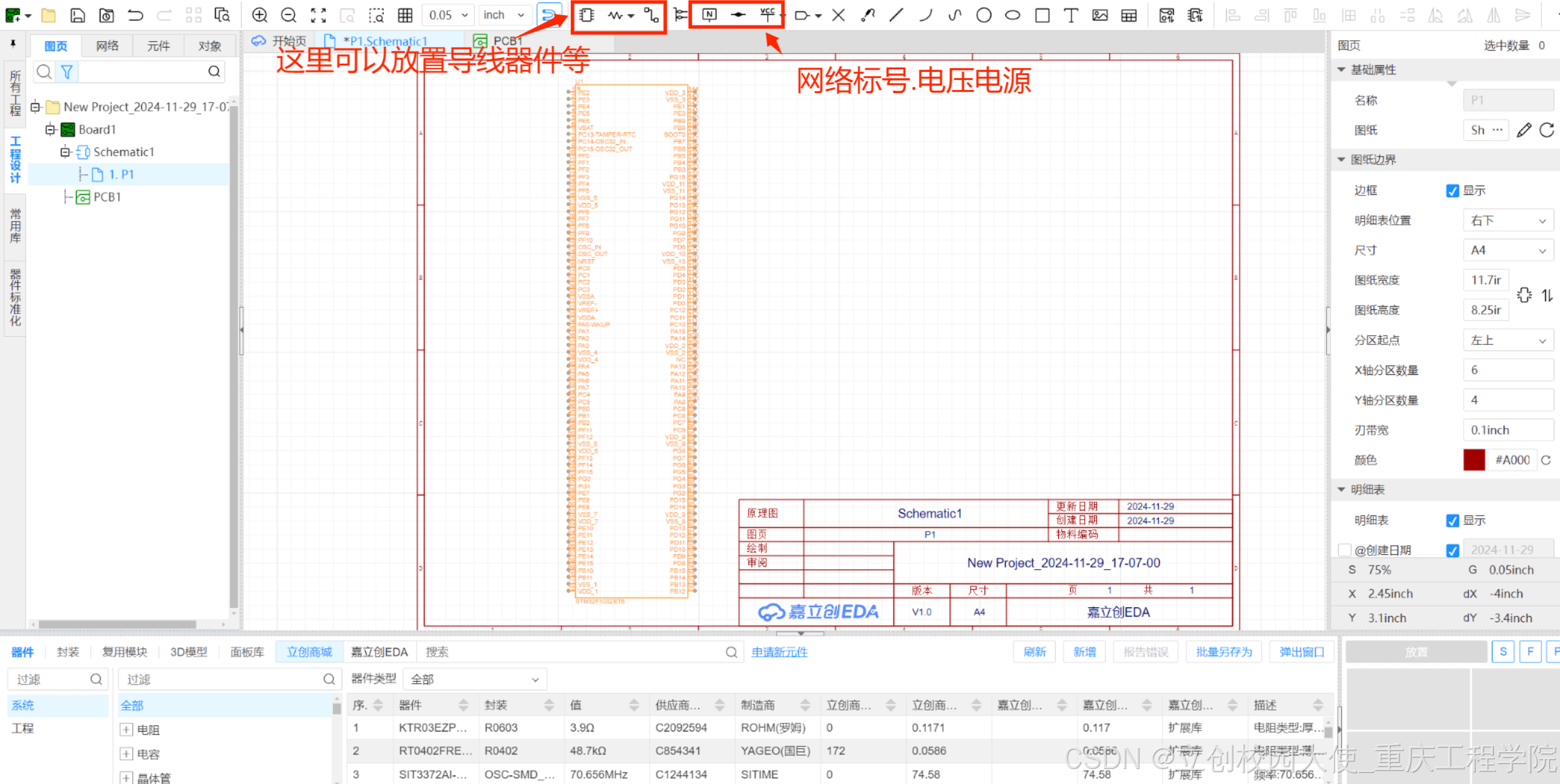Select the VCC power symbol tool

[x=767, y=15]
